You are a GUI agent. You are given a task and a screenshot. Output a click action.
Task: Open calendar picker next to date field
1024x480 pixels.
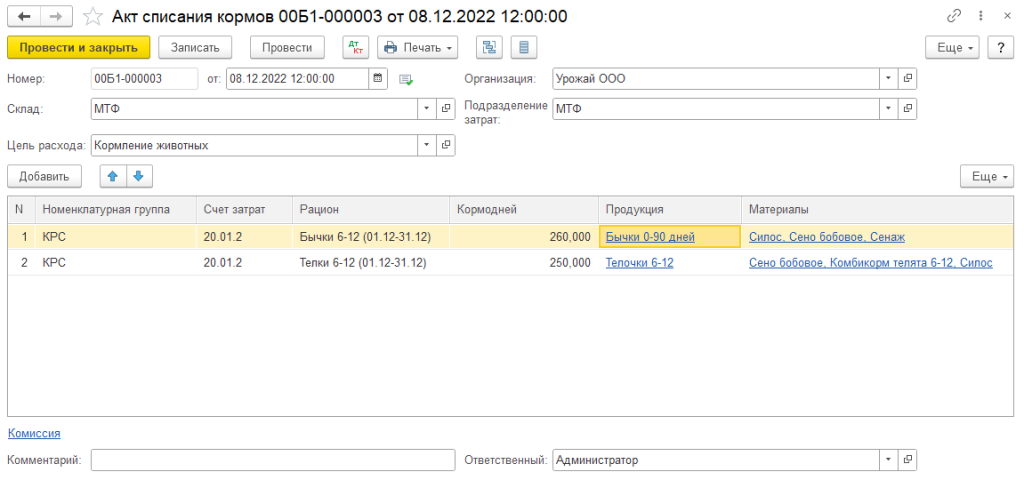pos(377,78)
